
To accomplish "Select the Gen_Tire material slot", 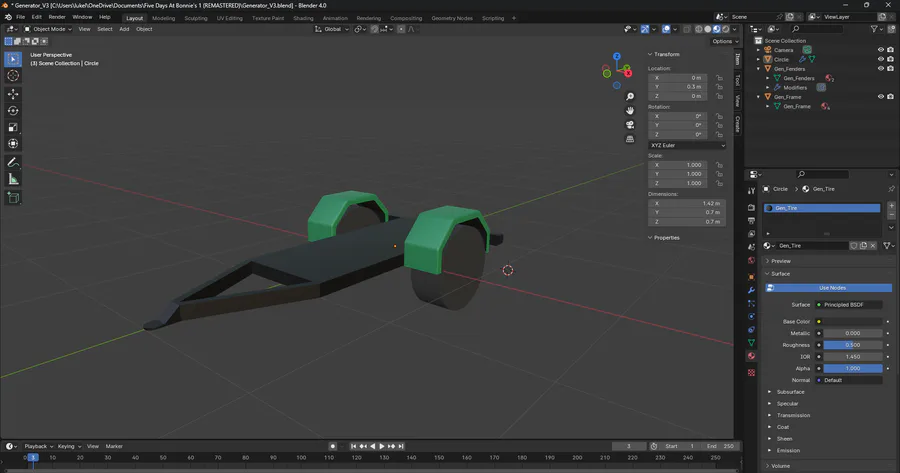I will coord(823,208).
